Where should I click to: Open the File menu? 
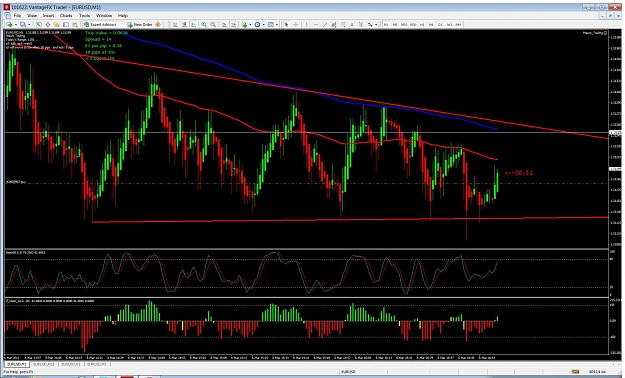point(17,16)
